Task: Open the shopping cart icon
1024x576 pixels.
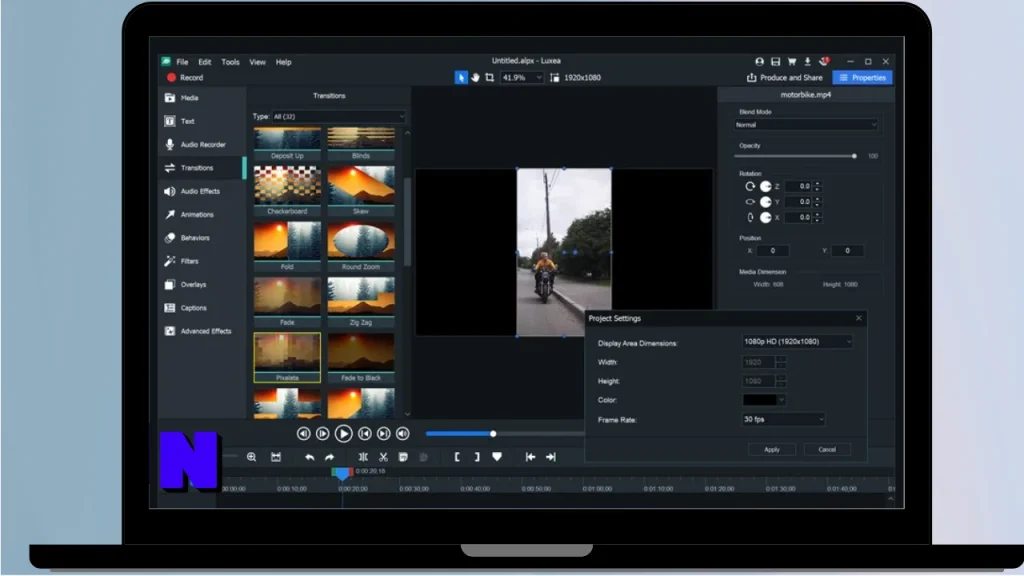Action: pos(792,61)
